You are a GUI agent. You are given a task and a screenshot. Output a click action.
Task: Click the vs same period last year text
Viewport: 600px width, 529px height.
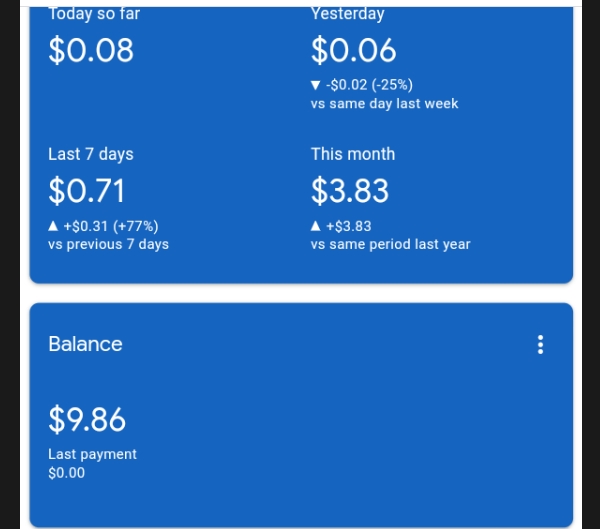point(390,244)
